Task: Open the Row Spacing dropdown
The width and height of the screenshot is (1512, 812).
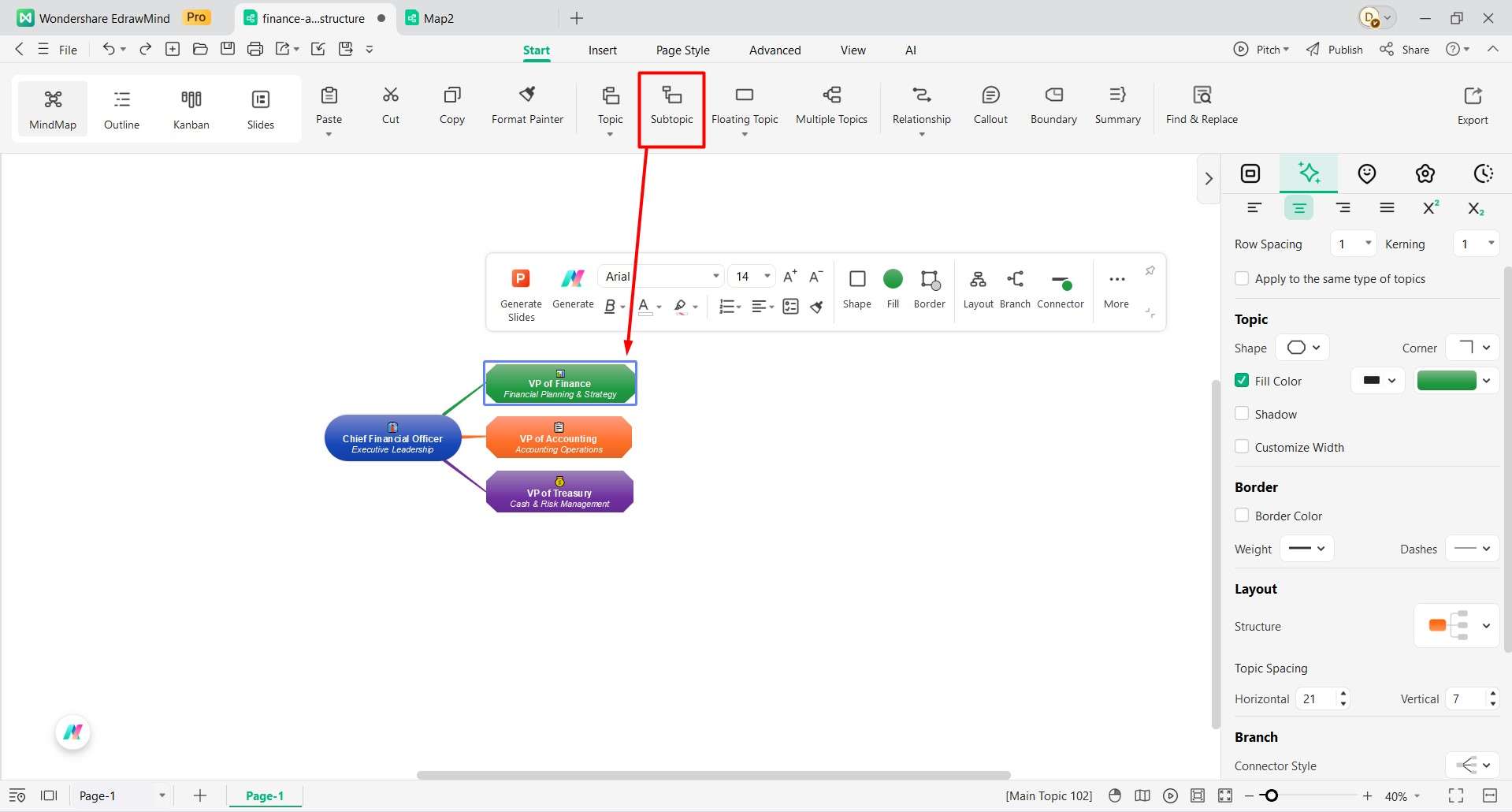Action: [x=1354, y=244]
